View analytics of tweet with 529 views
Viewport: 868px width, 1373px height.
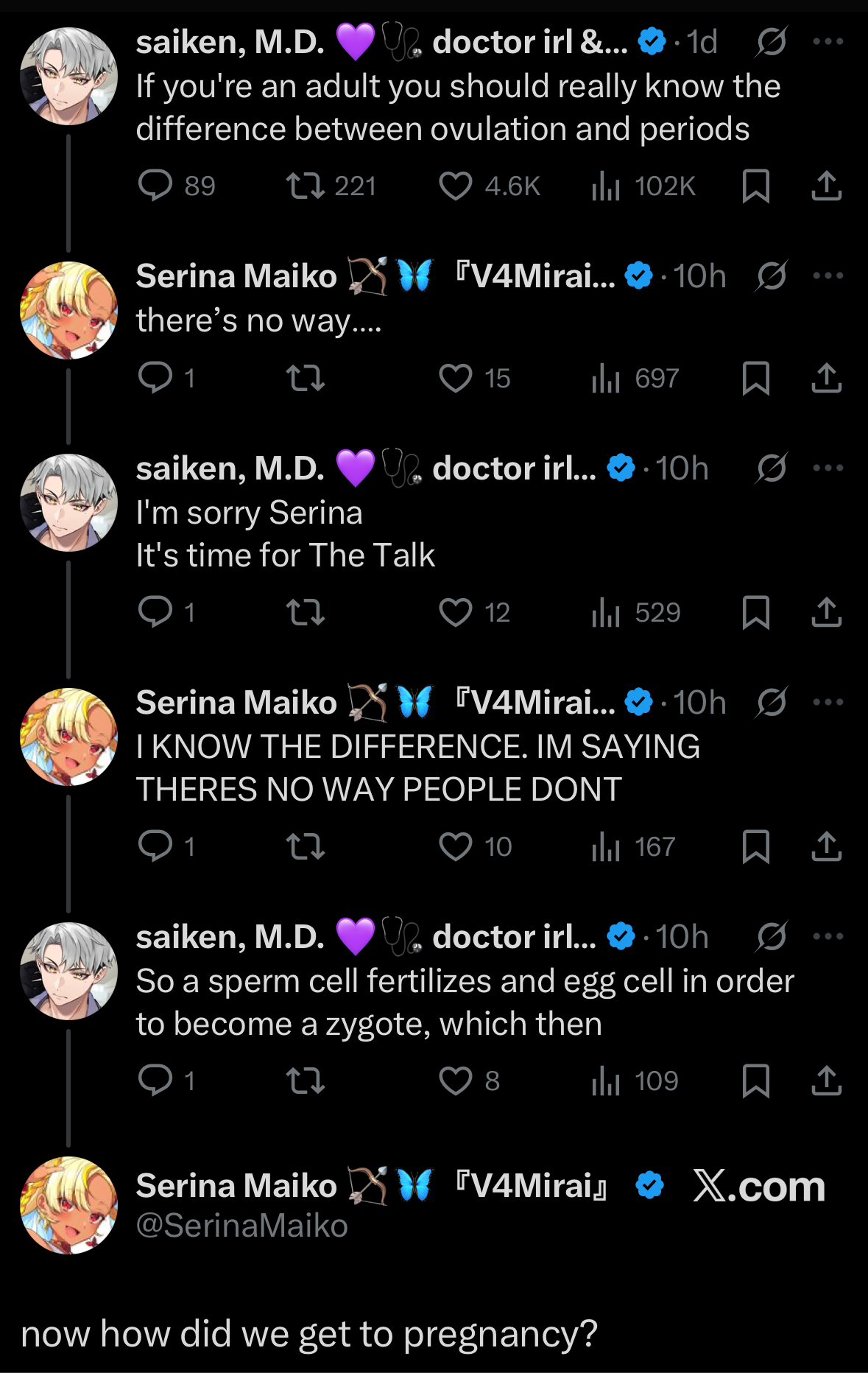point(606,613)
